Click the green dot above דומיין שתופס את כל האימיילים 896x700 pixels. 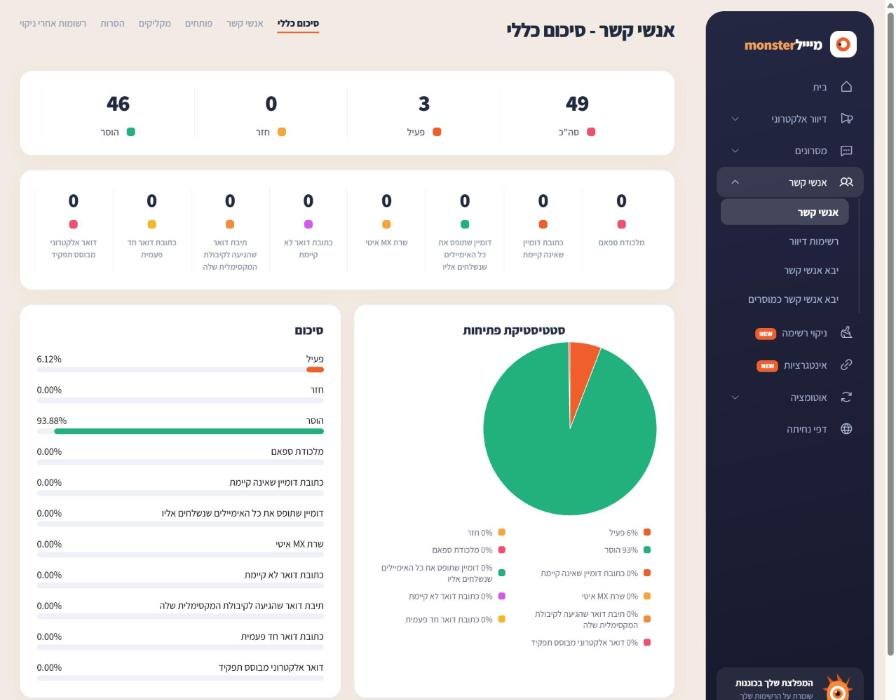[465, 224]
